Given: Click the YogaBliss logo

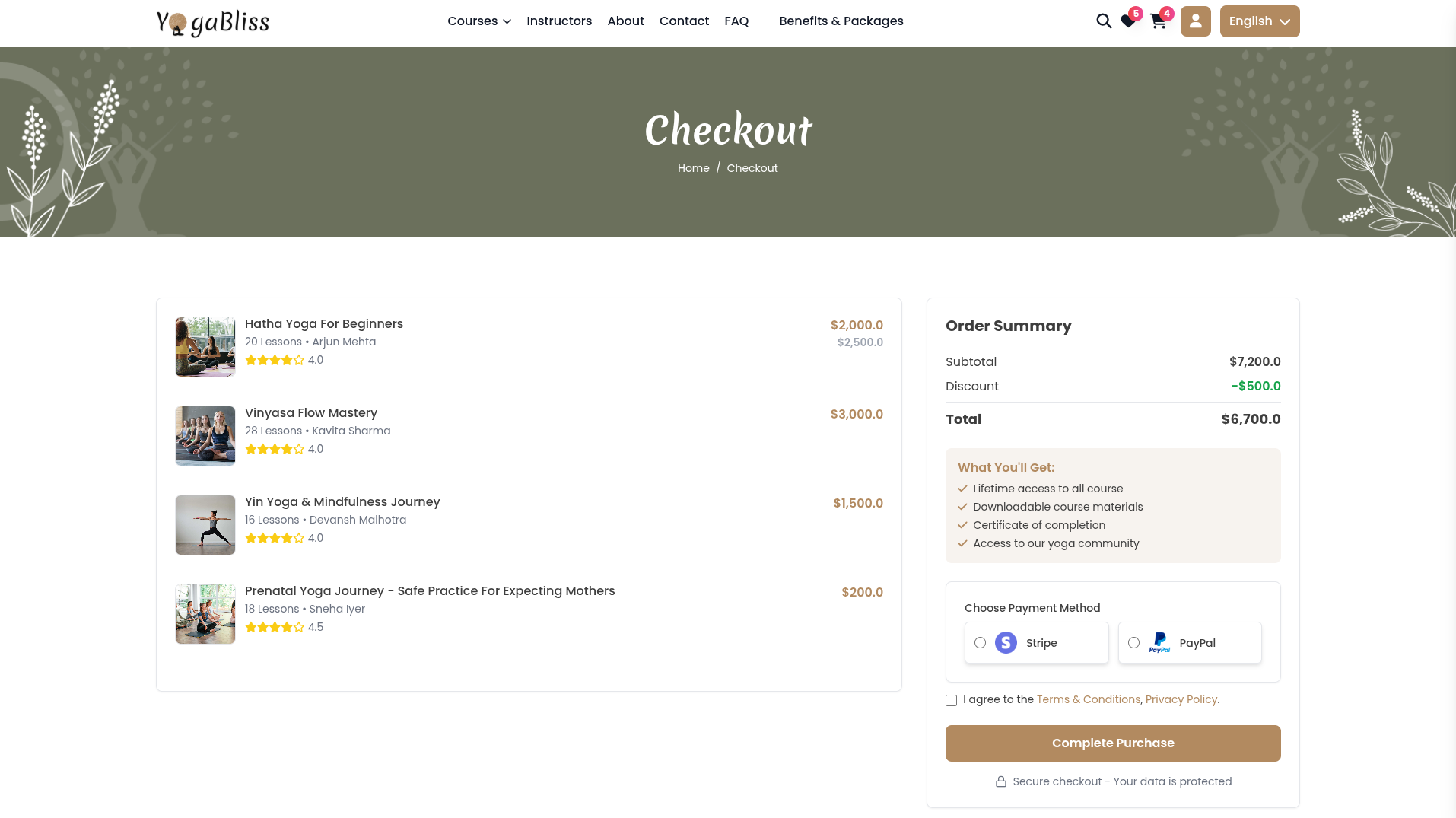Looking at the screenshot, I should click(x=213, y=22).
